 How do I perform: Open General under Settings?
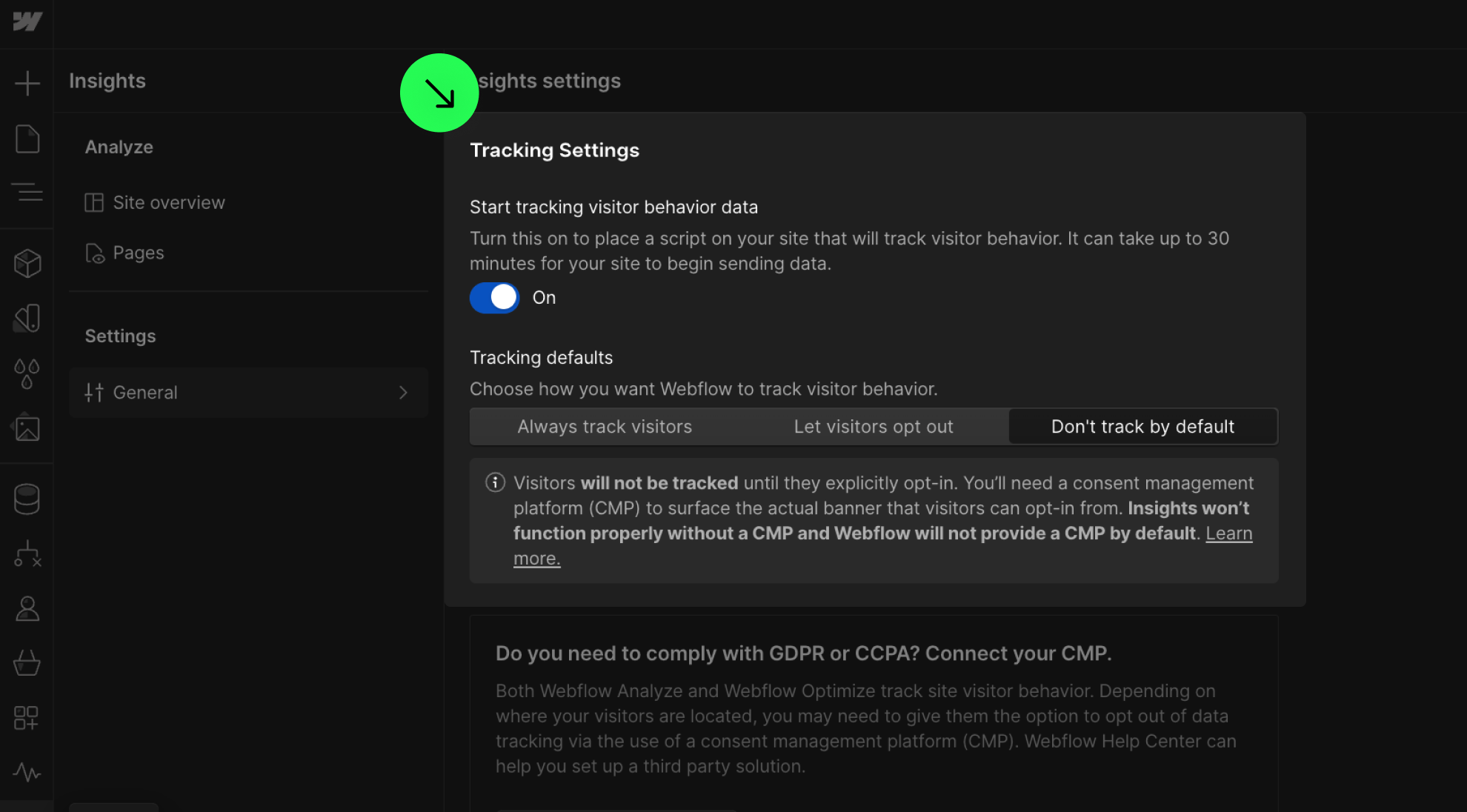(248, 393)
